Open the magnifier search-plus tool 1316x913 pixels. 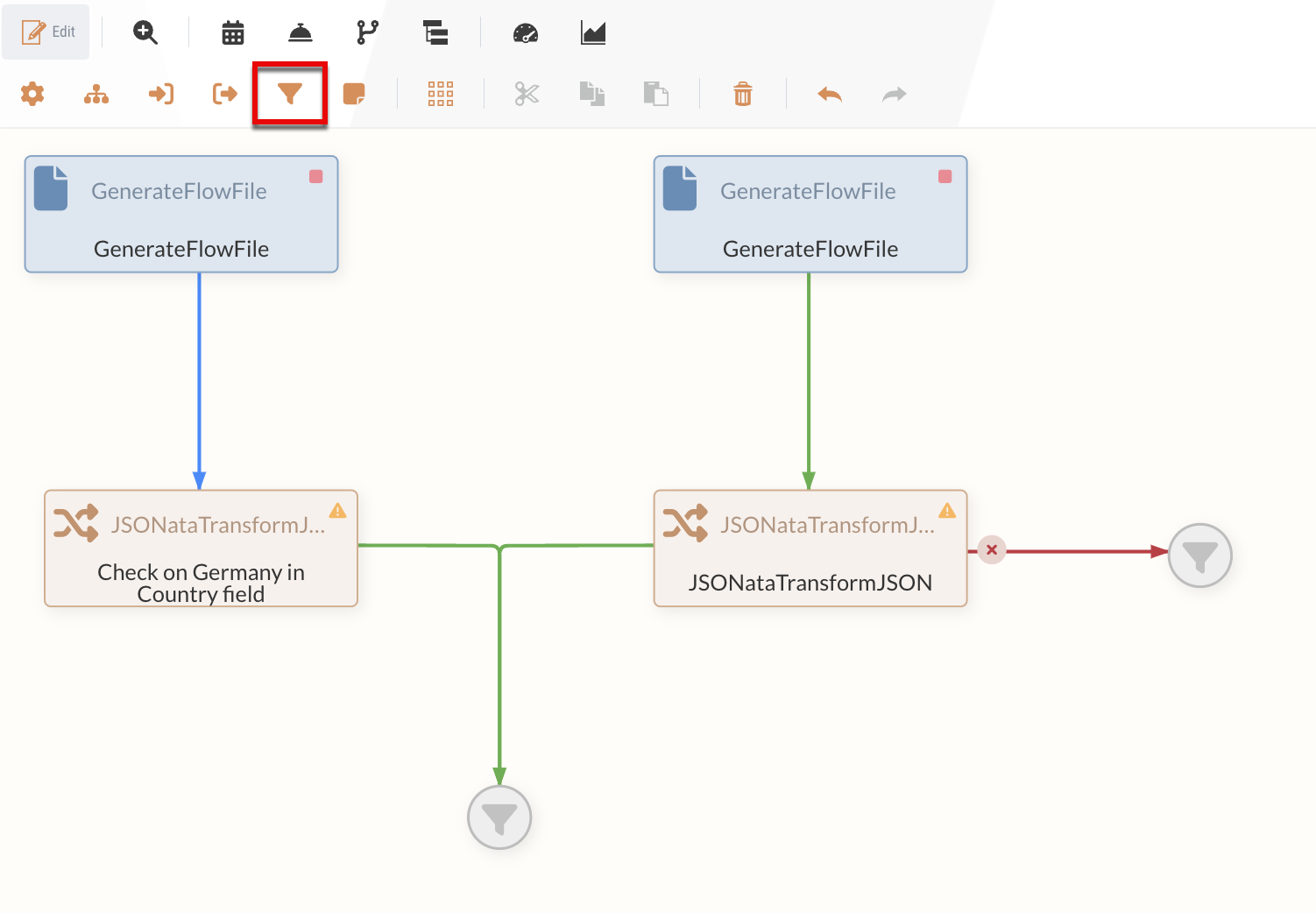145,33
